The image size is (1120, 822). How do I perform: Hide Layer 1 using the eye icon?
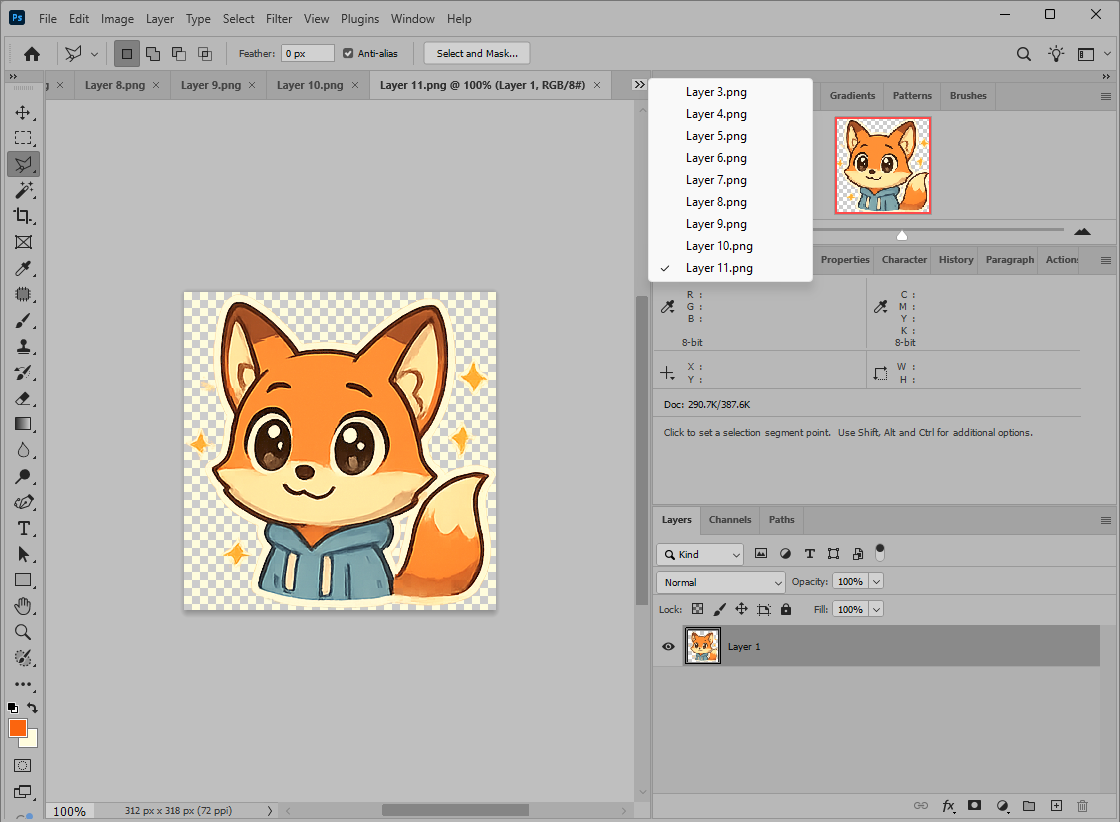(669, 647)
